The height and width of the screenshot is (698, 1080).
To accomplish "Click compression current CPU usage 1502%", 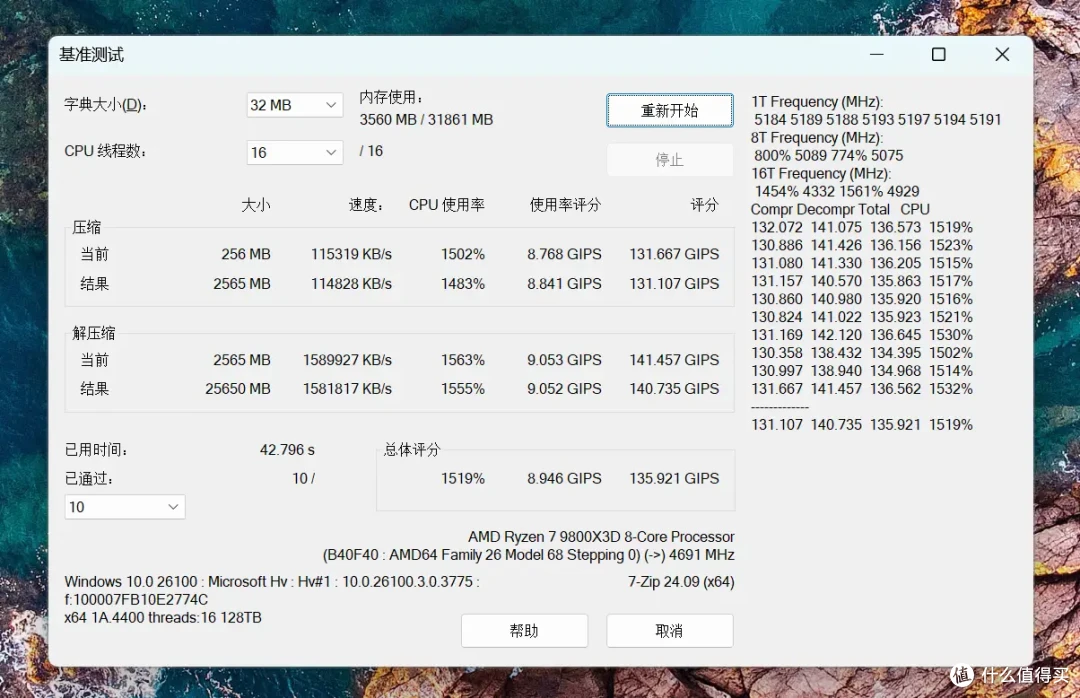I will click(x=463, y=254).
